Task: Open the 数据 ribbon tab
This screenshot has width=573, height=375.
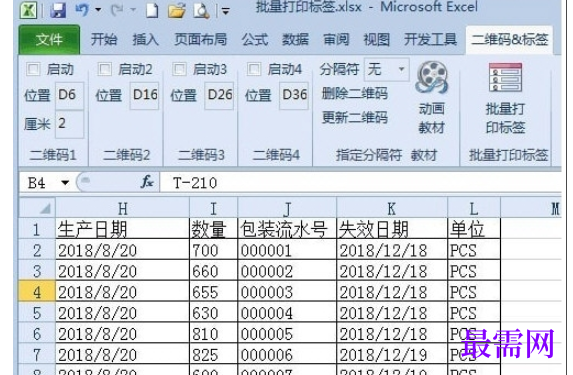Action: [x=295, y=39]
